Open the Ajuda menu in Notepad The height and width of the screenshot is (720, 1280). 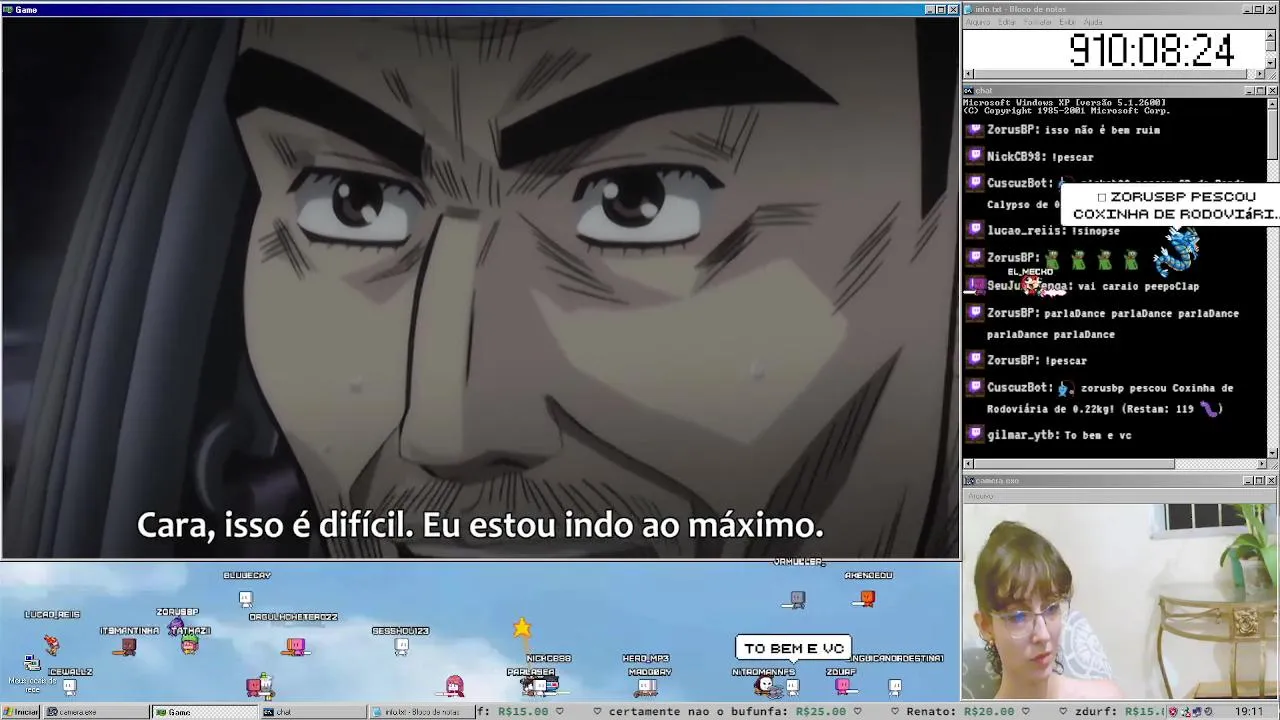point(1093,22)
